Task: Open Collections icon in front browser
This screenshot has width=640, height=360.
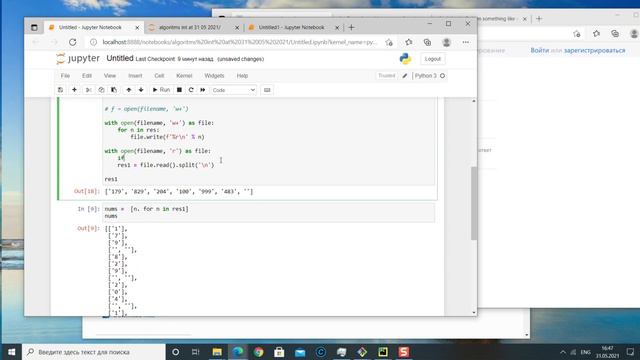Action: click(x=427, y=42)
